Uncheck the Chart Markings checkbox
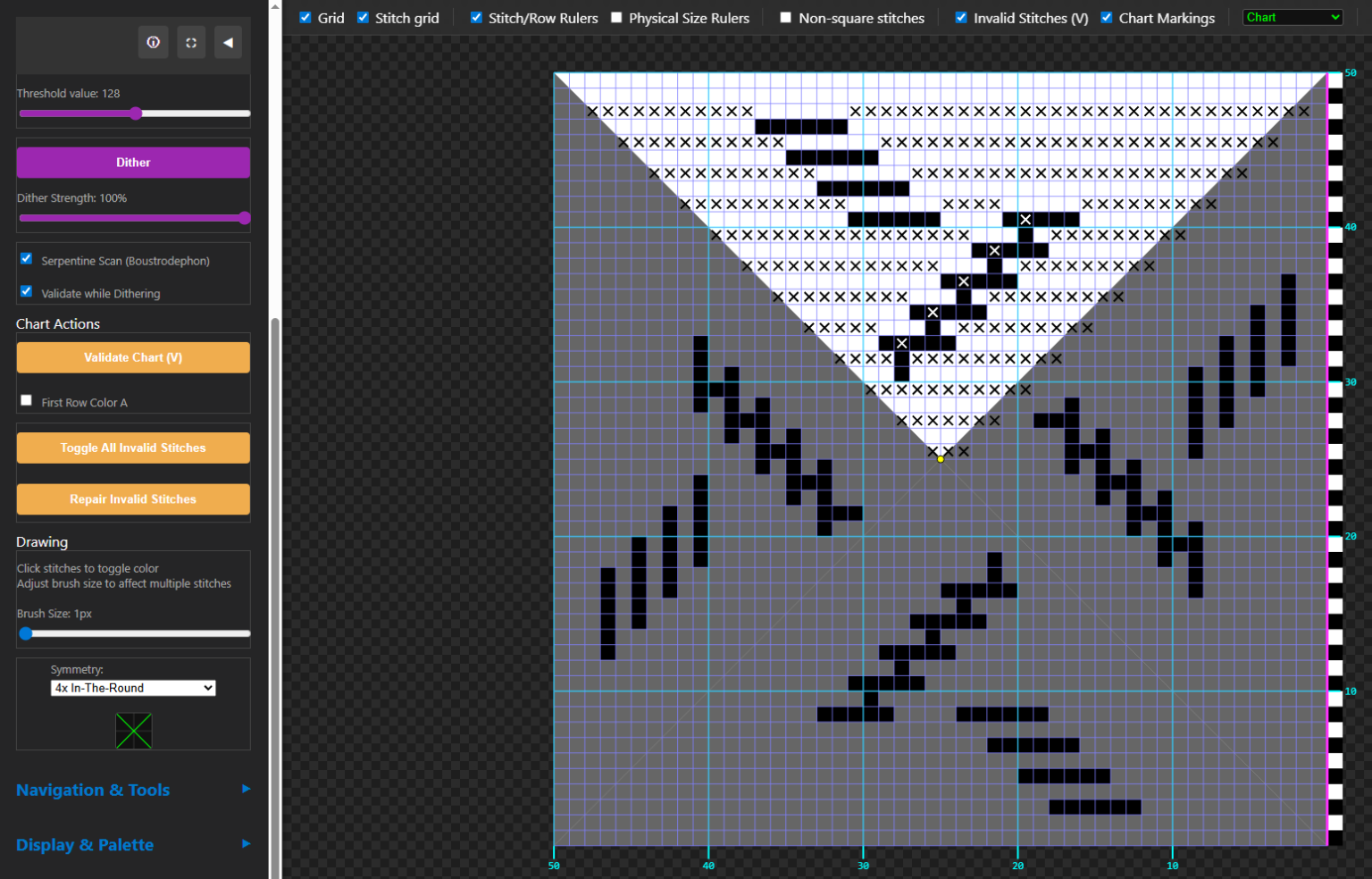Image resolution: width=1372 pixels, height=879 pixels. pyautogui.click(x=1107, y=18)
